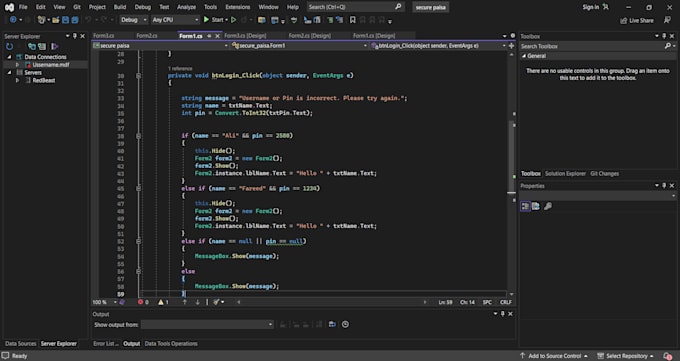Screen dimensions: 680x361
Task: Switch to the Form2.cs [Design] tab
Action: point(310,36)
